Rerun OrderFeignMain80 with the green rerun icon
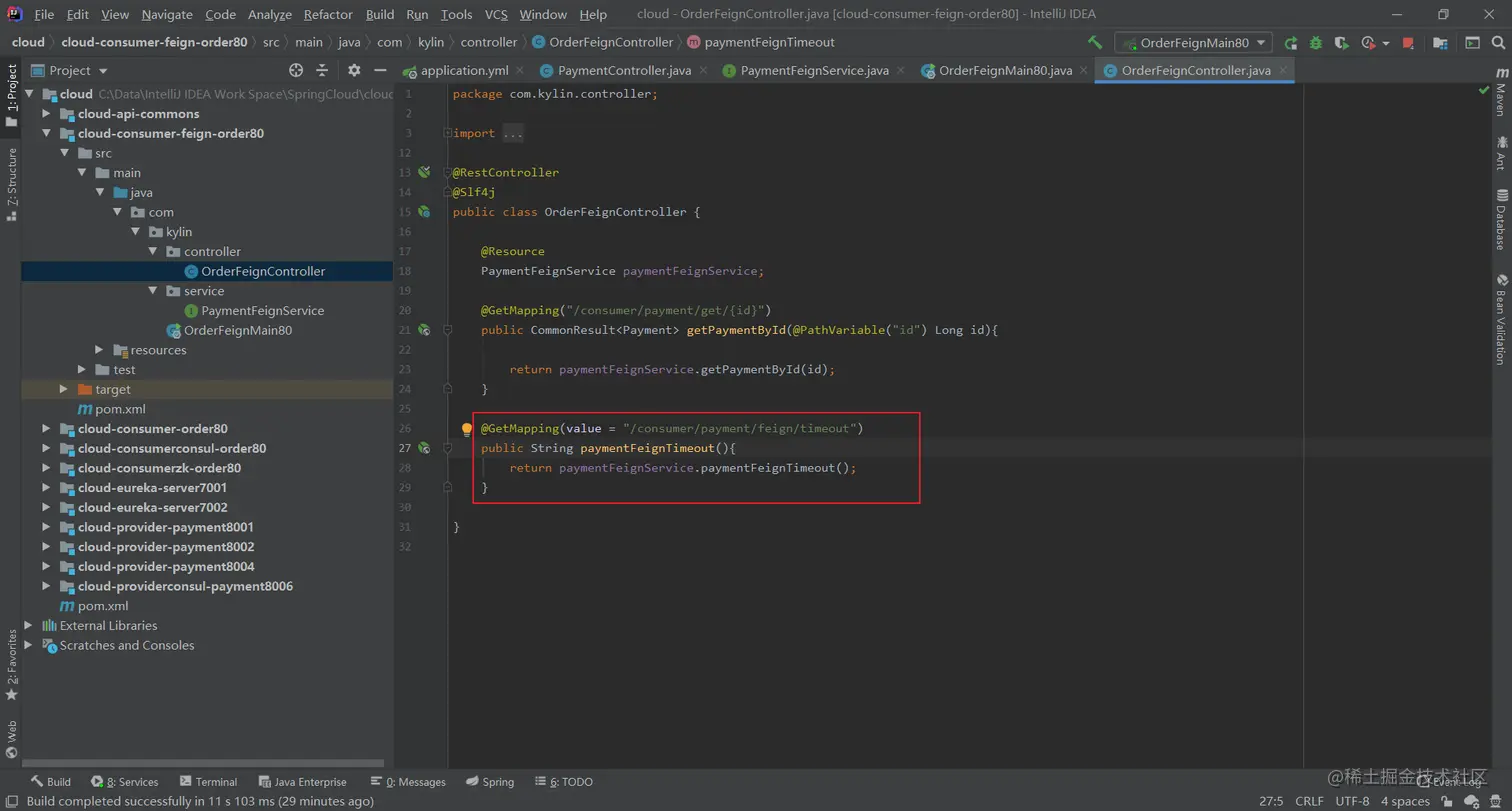 (x=1291, y=43)
